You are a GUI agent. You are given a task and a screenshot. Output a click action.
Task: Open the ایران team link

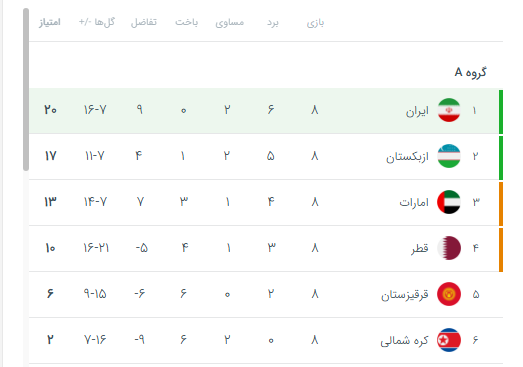(x=417, y=111)
